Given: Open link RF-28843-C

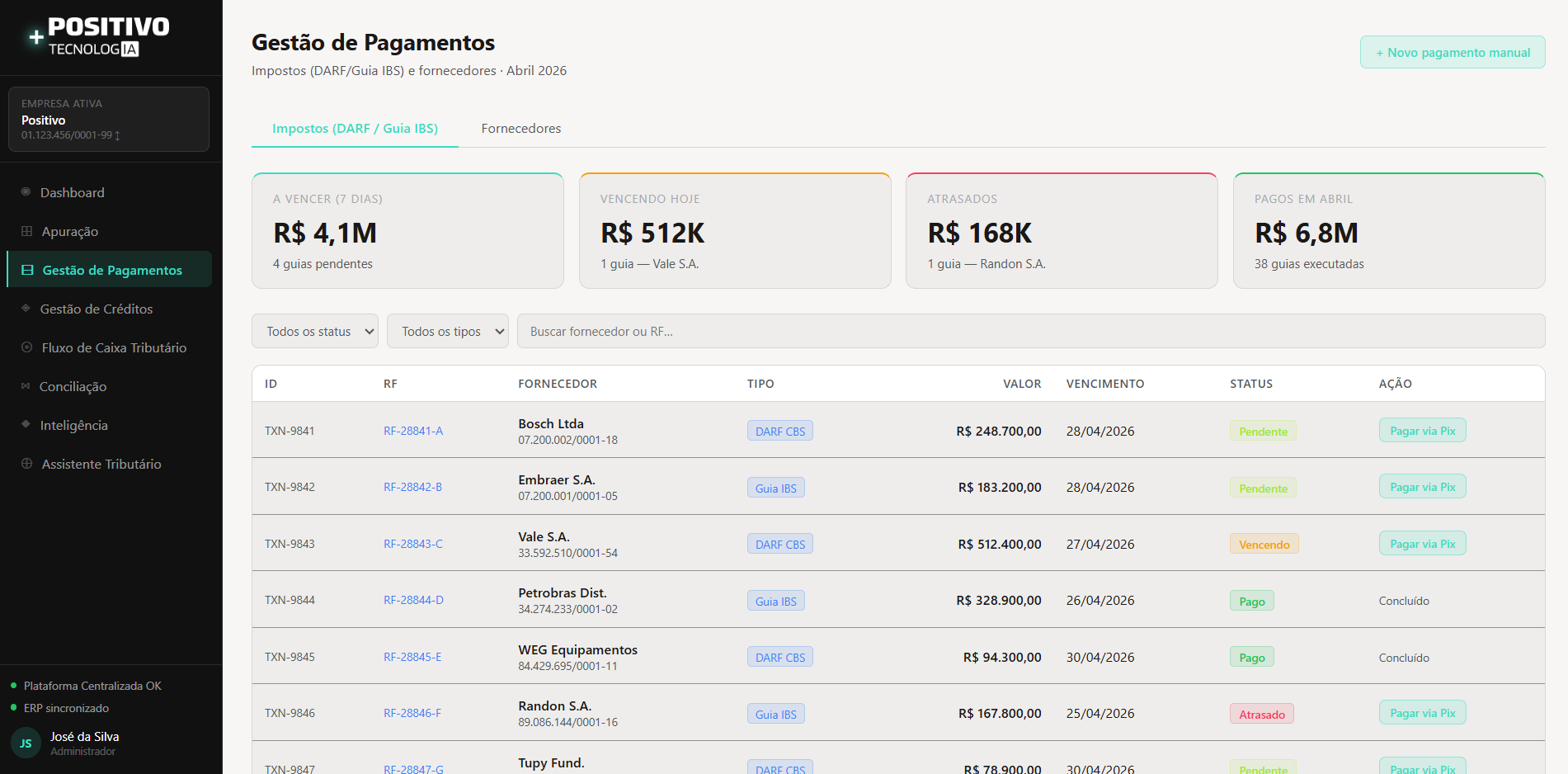Looking at the screenshot, I should coord(413,544).
